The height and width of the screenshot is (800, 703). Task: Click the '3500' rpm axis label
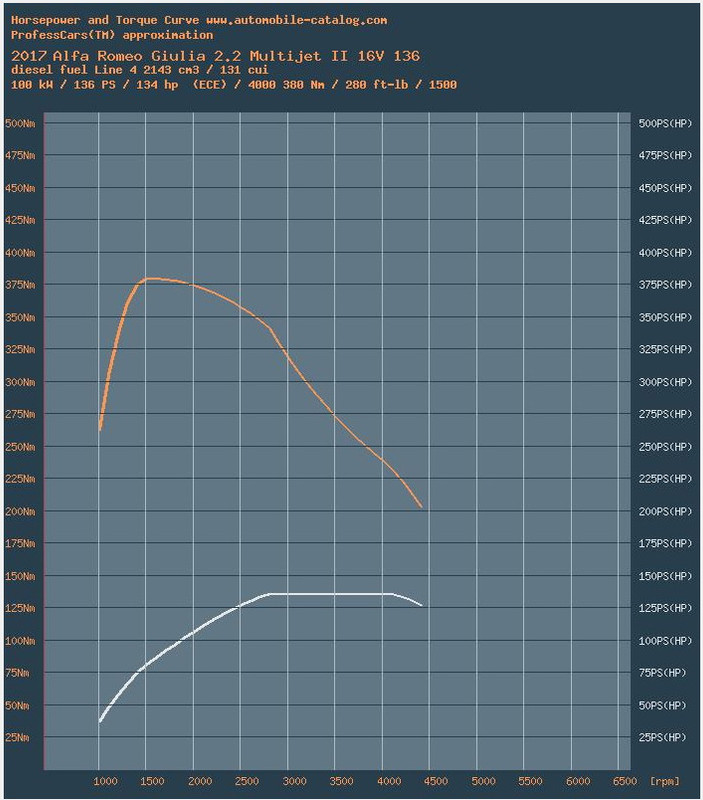[341, 782]
